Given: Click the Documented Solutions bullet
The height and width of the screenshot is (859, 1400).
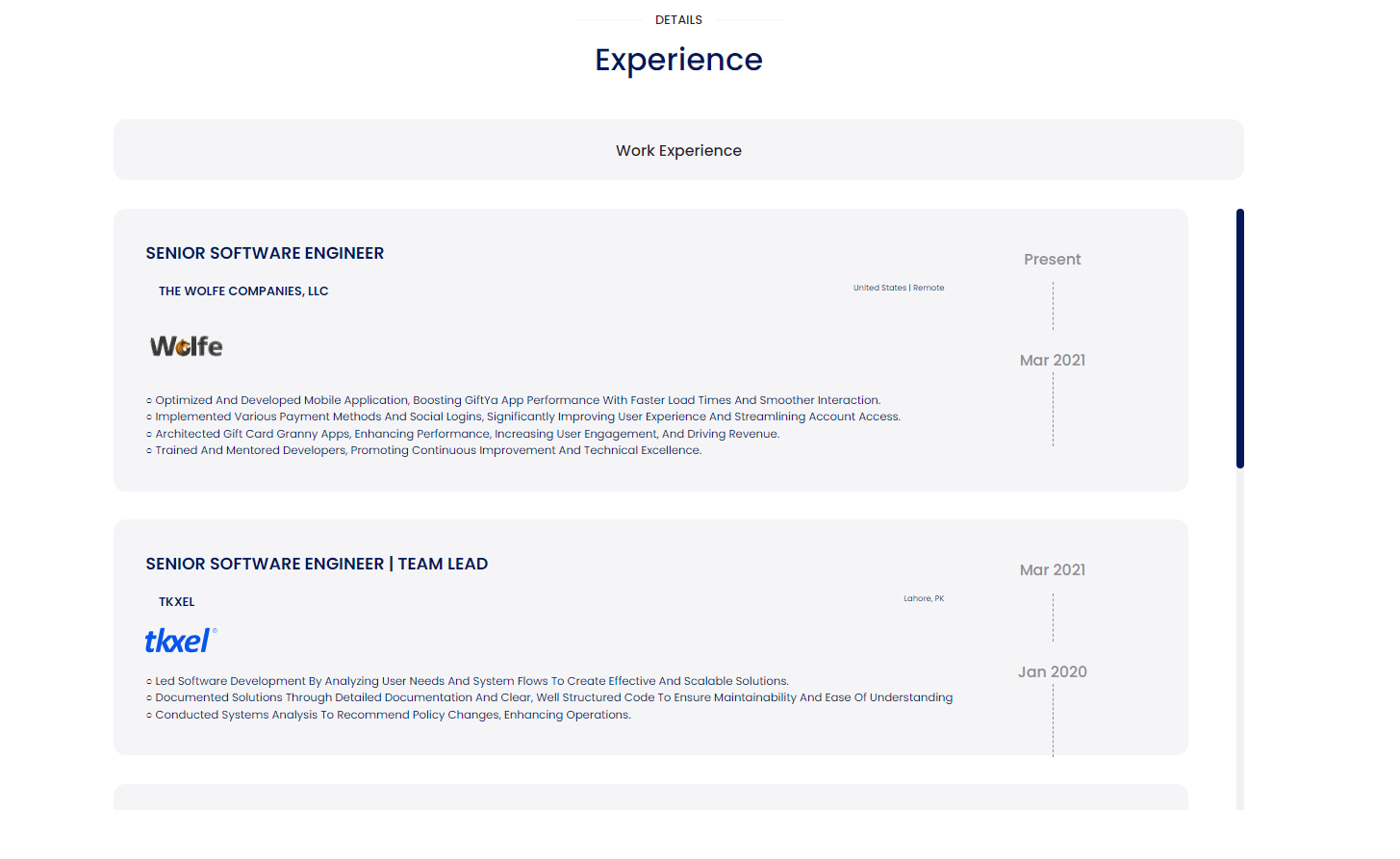Looking at the screenshot, I should click(x=549, y=697).
